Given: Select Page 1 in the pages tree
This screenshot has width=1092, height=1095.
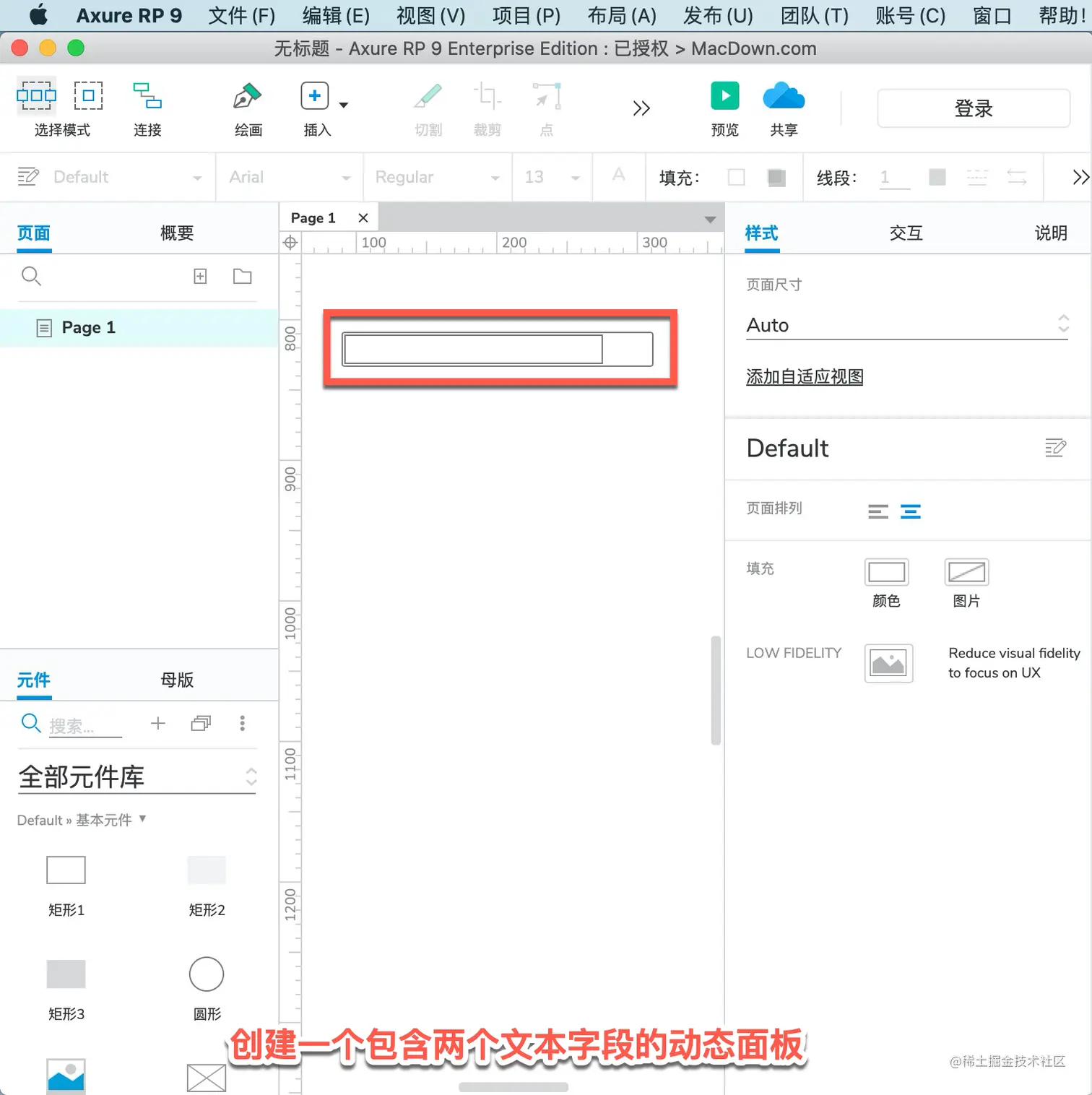Looking at the screenshot, I should click(x=139, y=328).
